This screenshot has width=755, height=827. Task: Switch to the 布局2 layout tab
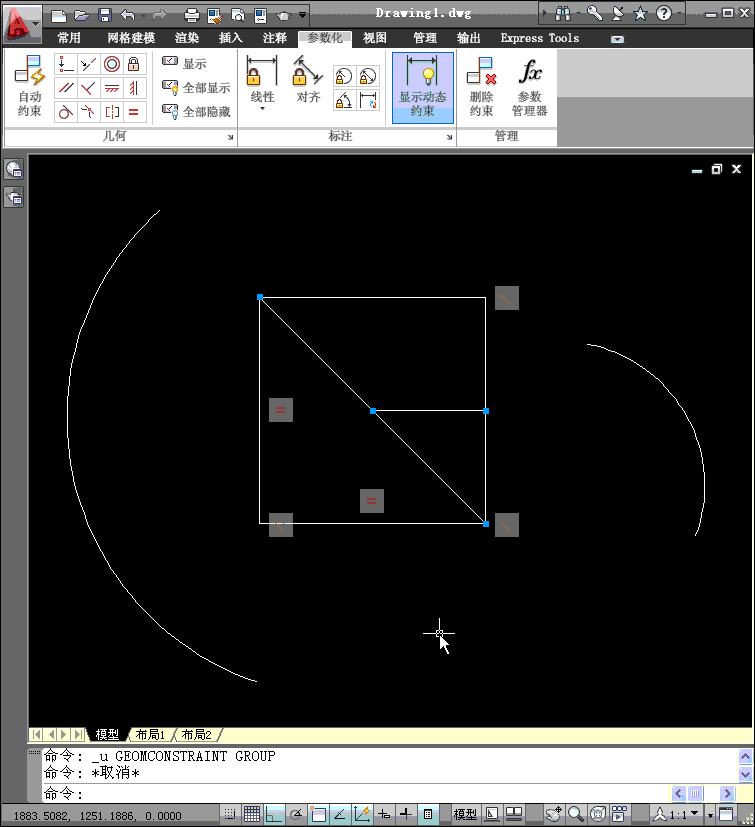pyautogui.click(x=196, y=734)
